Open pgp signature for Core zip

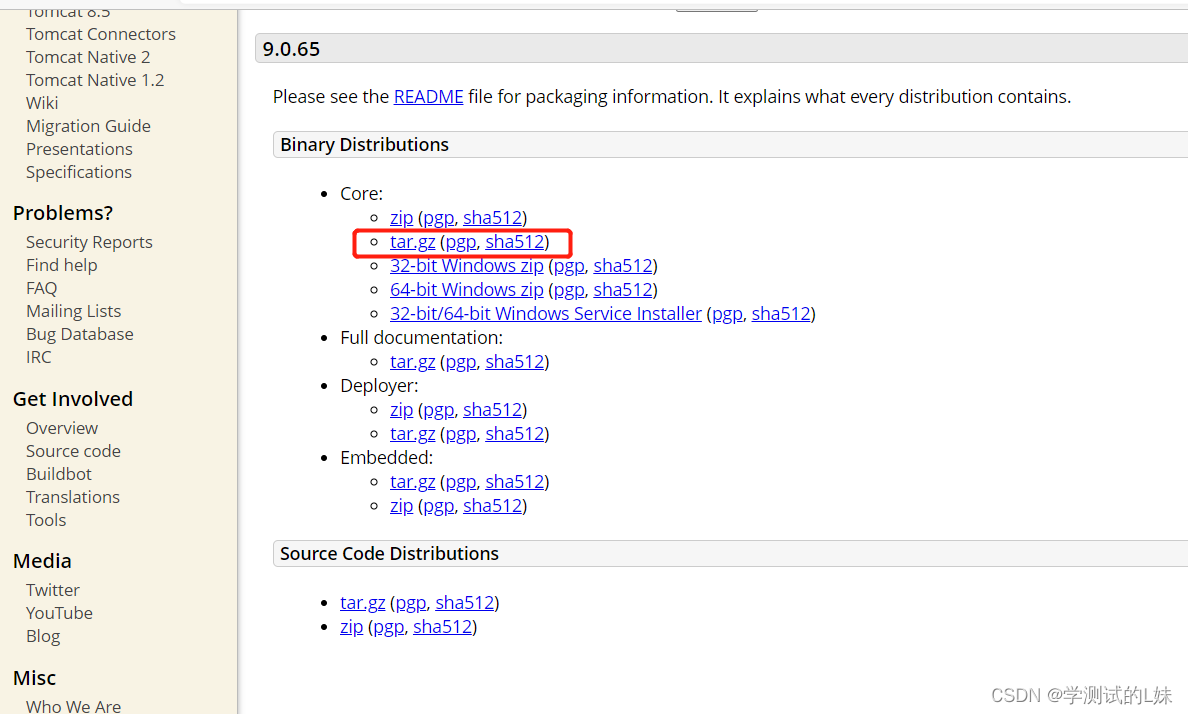pos(439,218)
